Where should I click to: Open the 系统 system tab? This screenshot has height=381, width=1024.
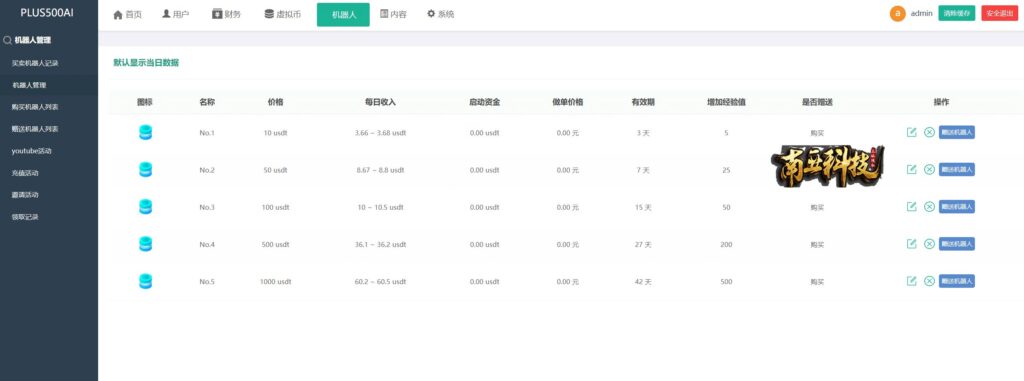(441, 14)
